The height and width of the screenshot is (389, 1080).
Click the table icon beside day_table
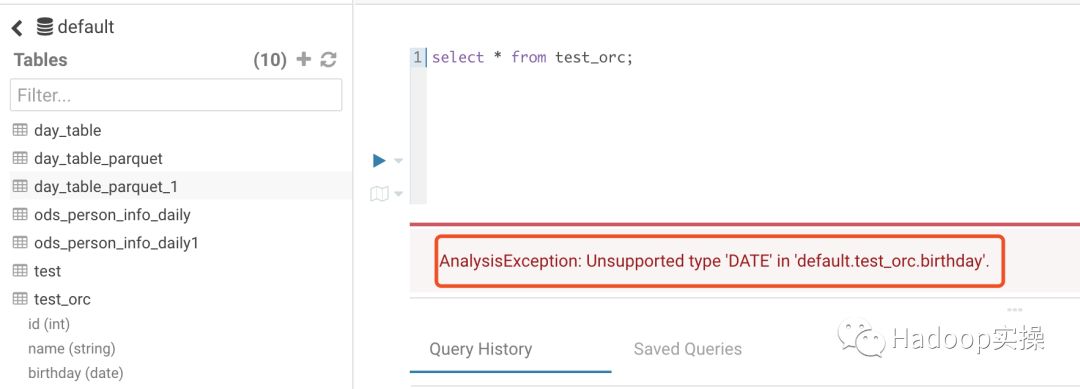20,130
